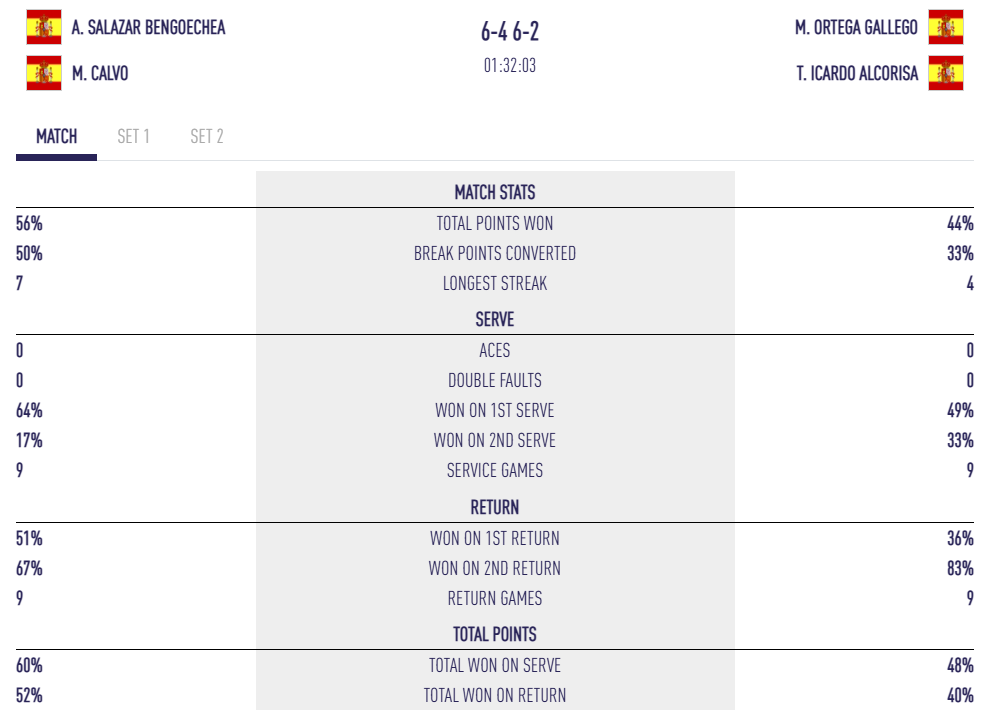Switch to the MATCH tab
The width and height of the screenshot is (991, 727).
point(56,137)
